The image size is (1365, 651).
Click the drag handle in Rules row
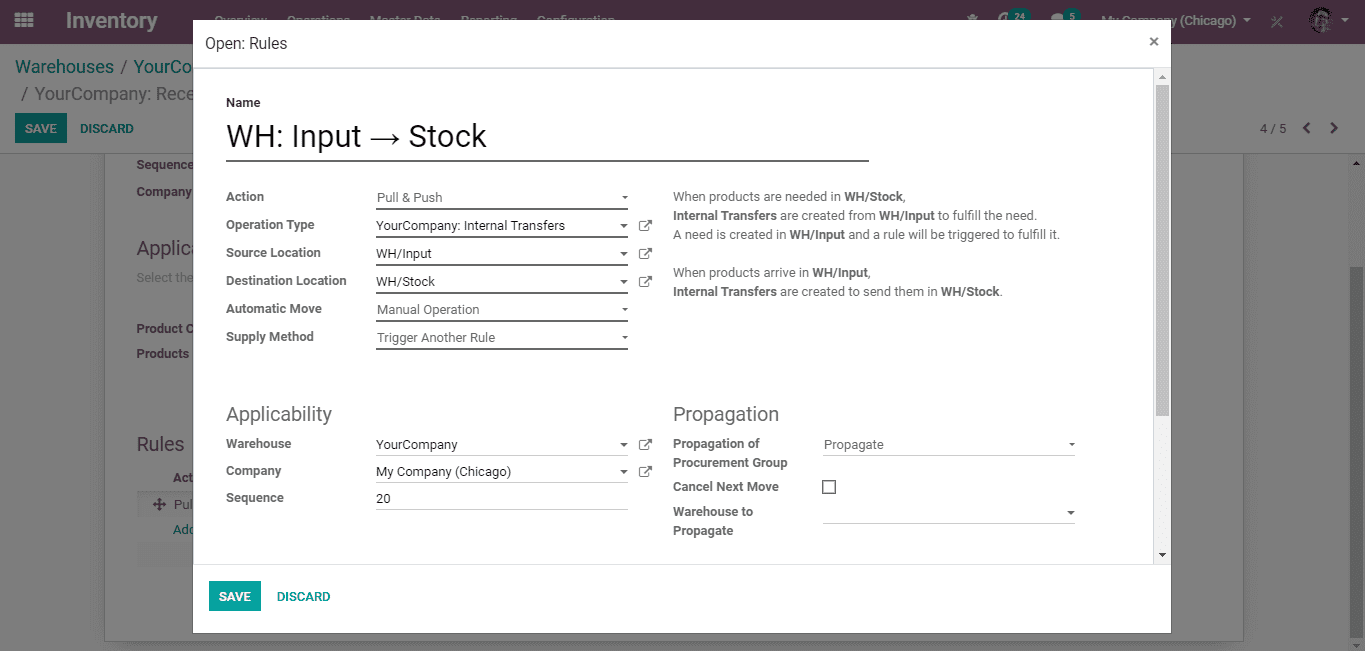pos(159,505)
